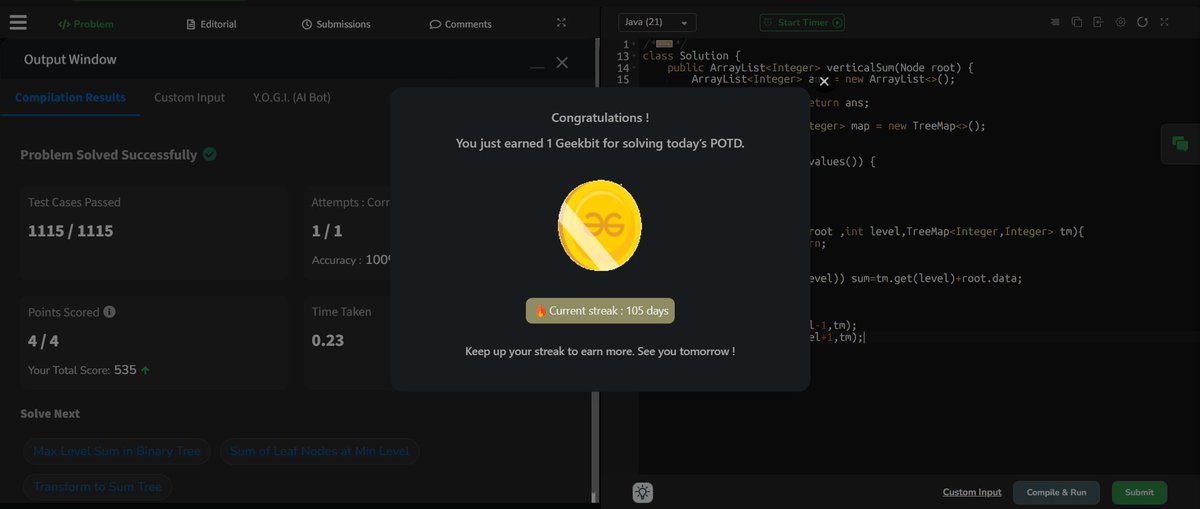Image resolution: width=1200 pixels, height=509 pixels.
Task: Collapse code fold at line 1
Action: coord(636,44)
